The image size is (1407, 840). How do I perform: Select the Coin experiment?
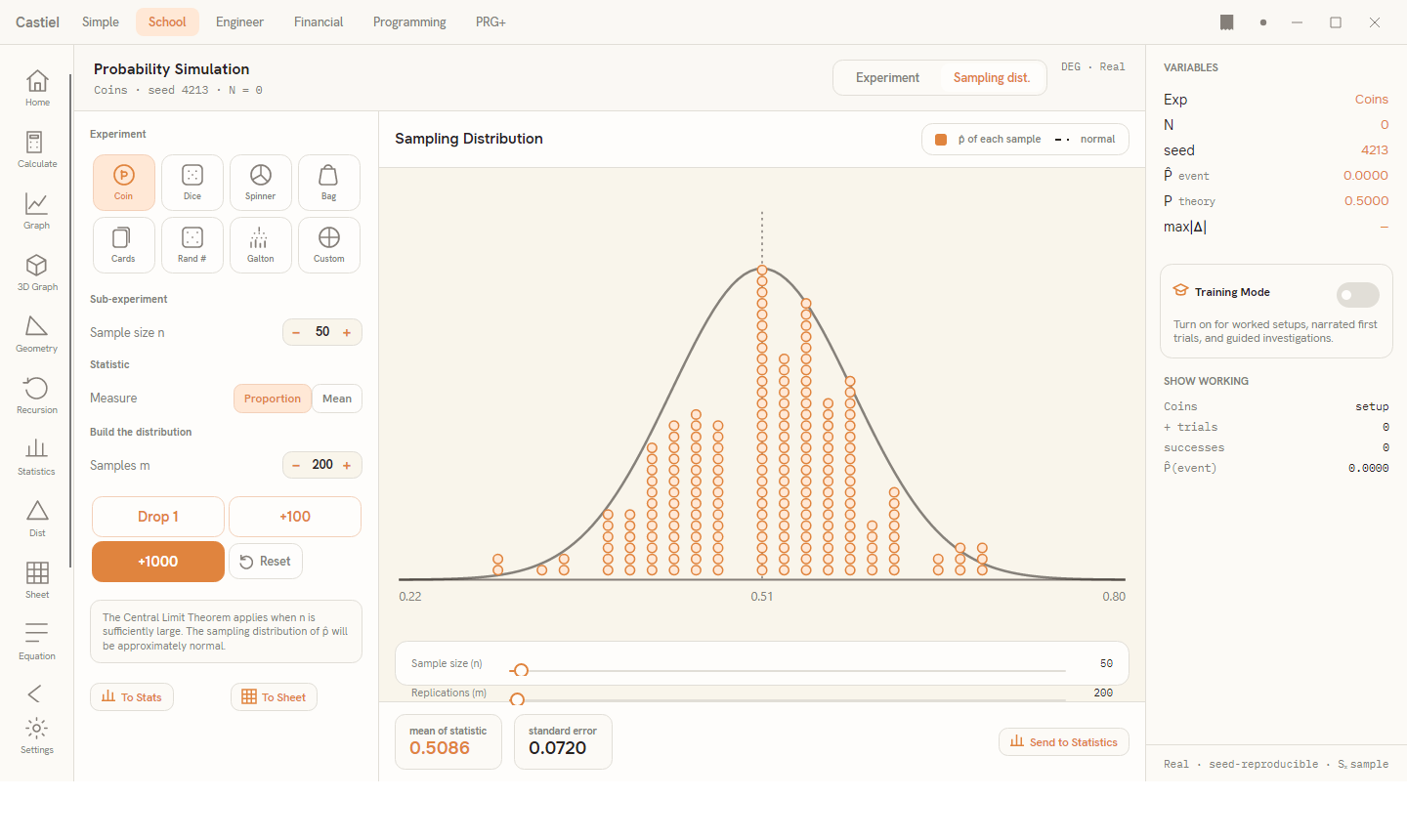124,183
